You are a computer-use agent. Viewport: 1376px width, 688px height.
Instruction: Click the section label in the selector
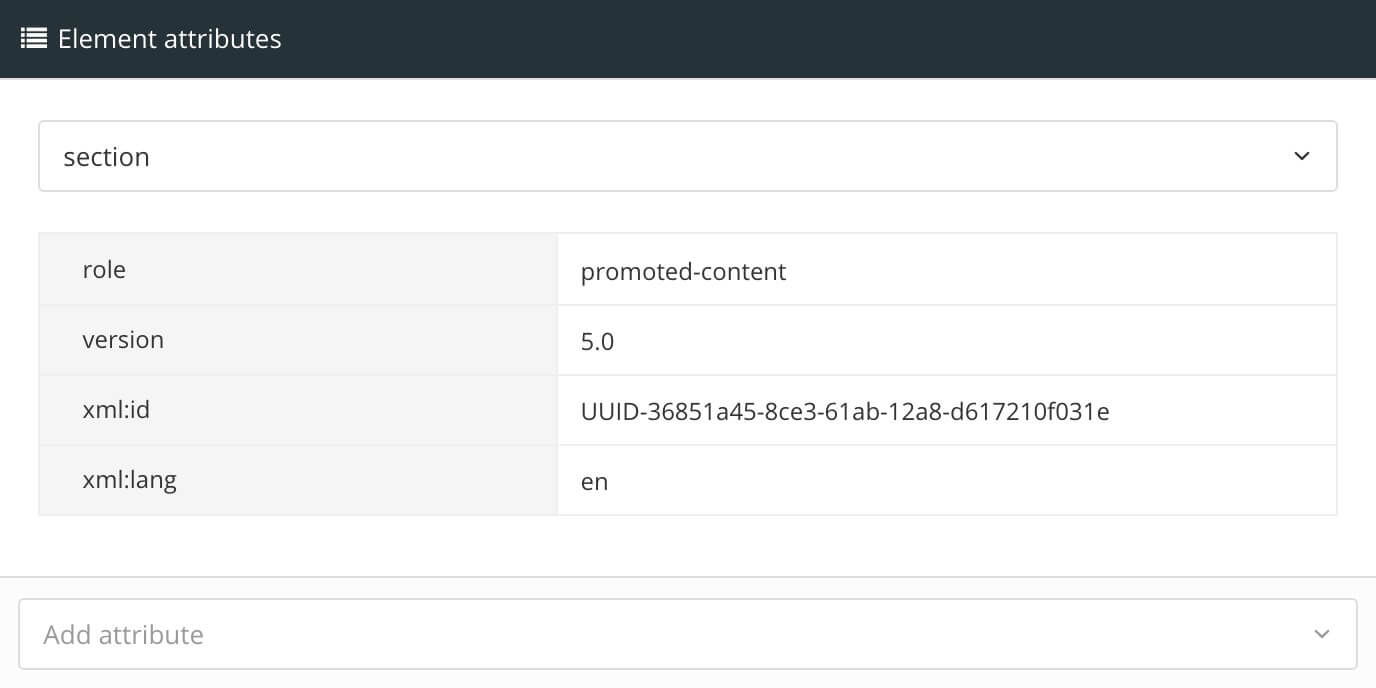(106, 156)
